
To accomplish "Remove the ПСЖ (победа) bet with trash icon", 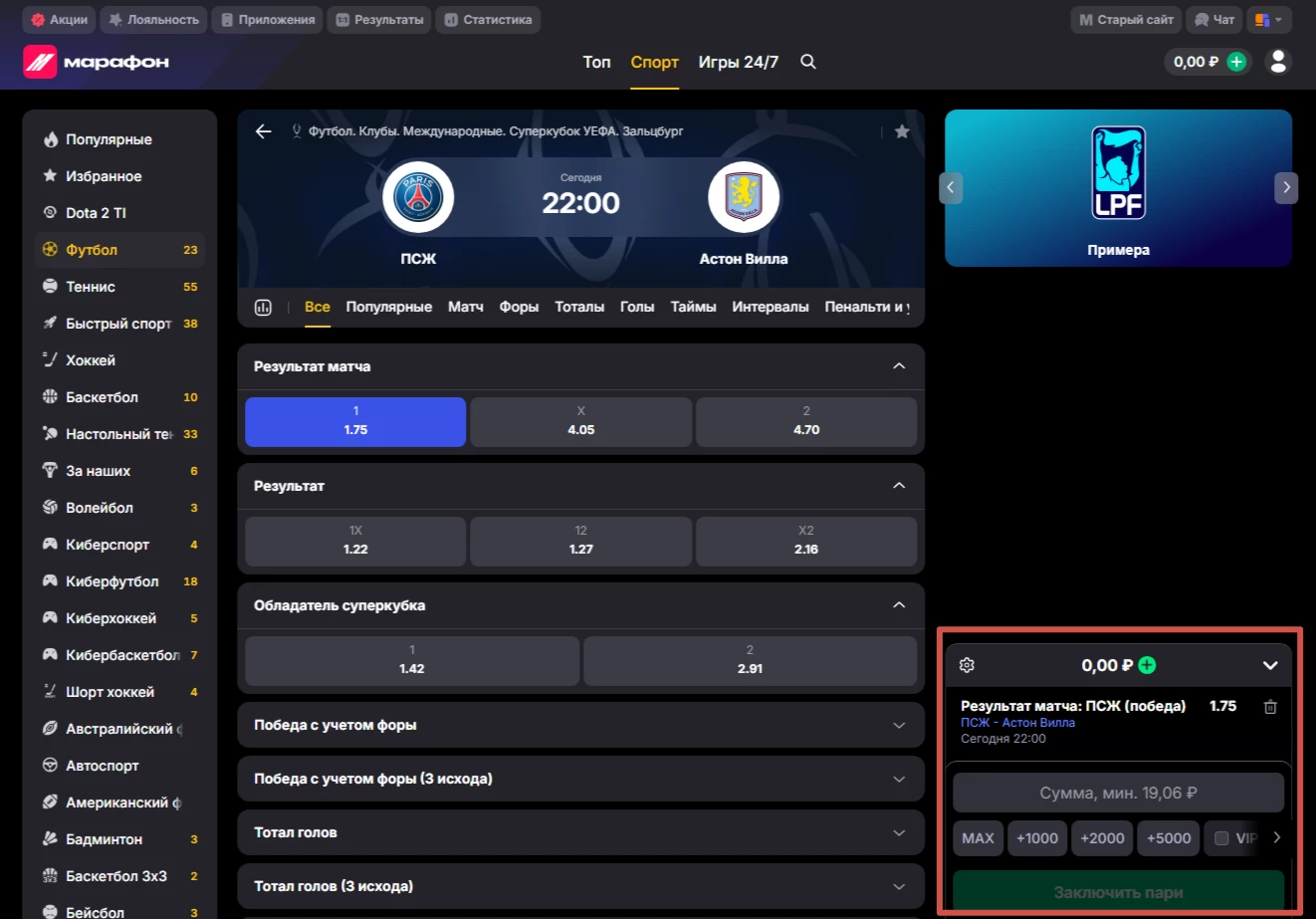I will (x=1270, y=707).
